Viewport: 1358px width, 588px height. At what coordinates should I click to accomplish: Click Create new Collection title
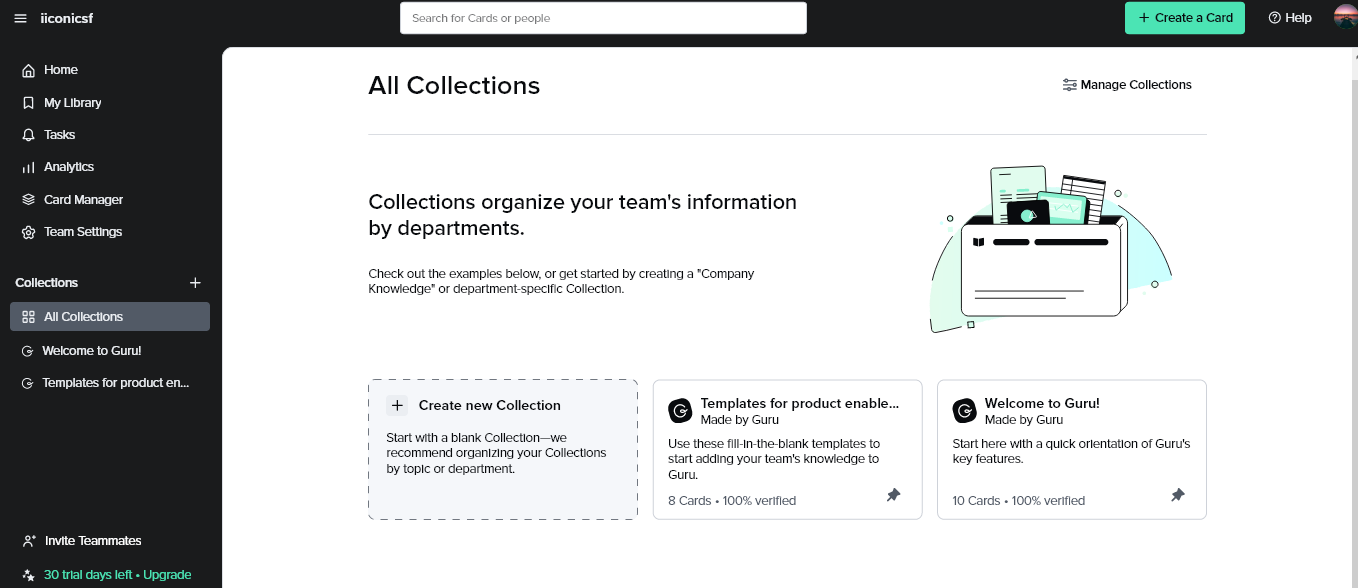490,405
